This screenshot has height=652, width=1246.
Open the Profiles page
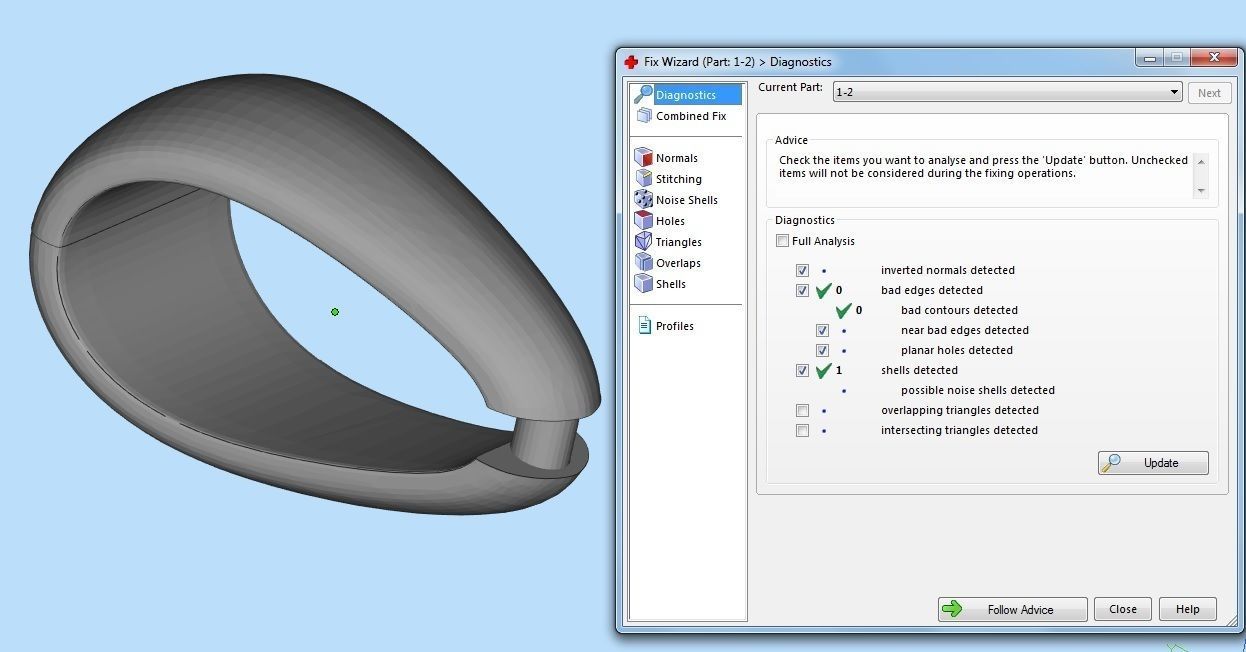675,326
